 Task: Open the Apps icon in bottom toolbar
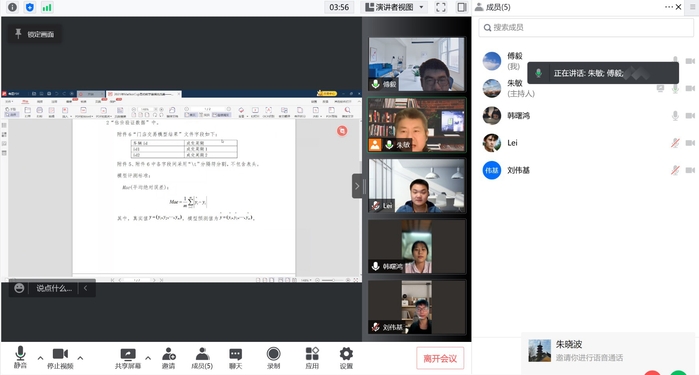[312, 358]
